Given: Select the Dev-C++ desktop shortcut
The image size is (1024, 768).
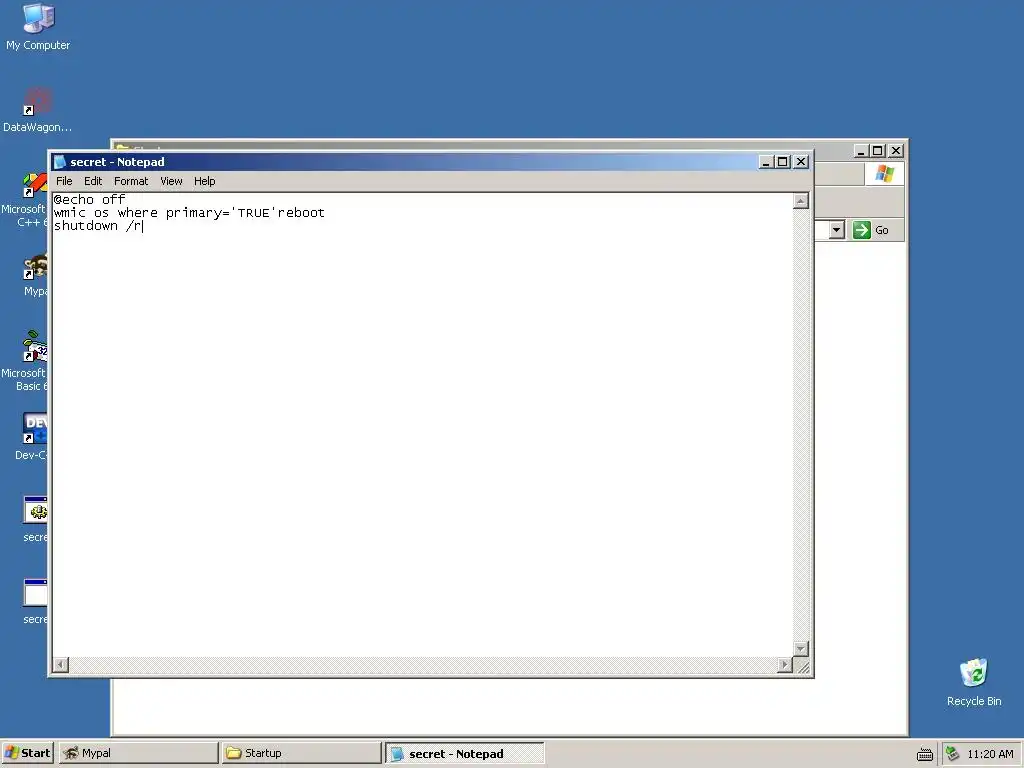Looking at the screenshot, I should (x=32, y=436).
